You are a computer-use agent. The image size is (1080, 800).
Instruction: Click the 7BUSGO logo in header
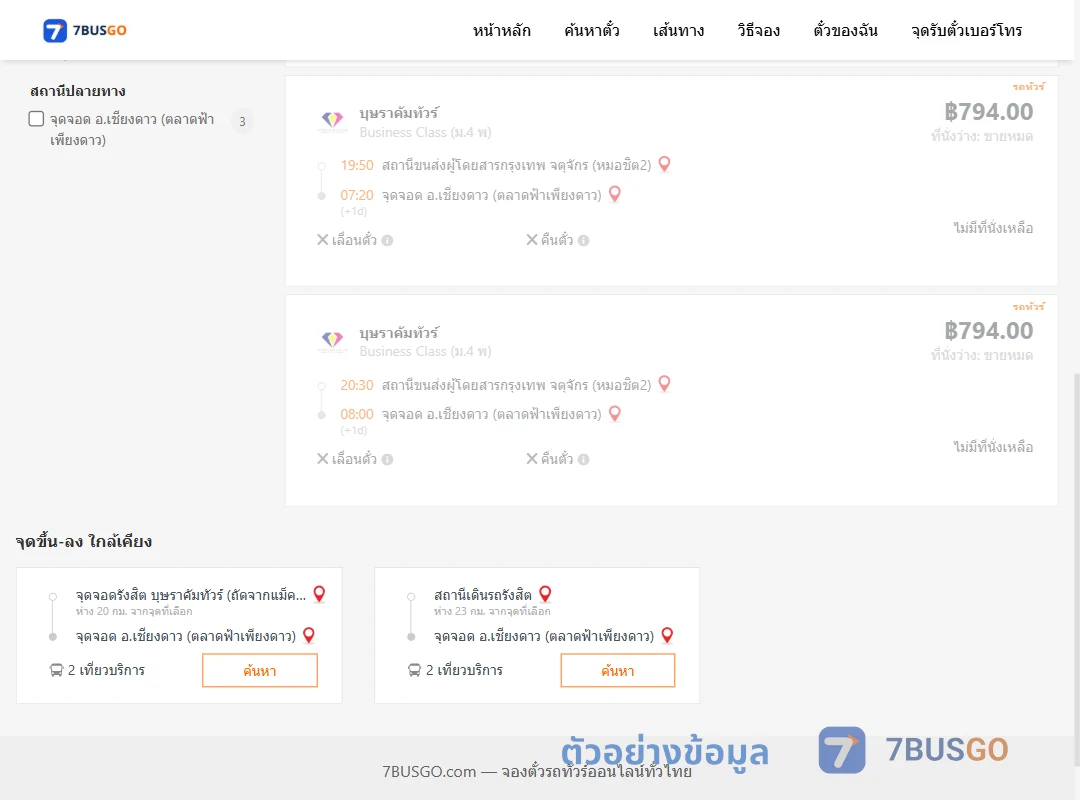pos(85,30)
